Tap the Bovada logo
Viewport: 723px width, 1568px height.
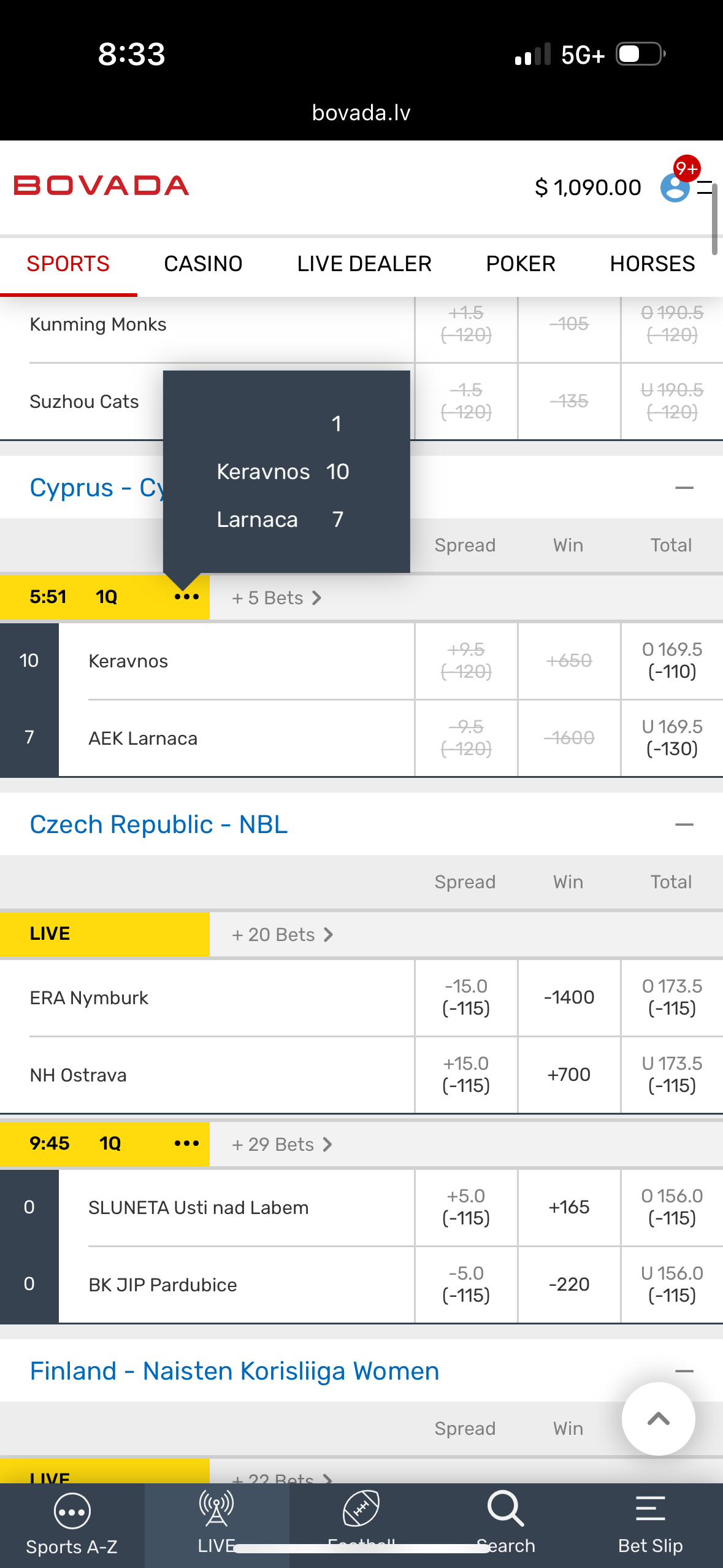(101, 186)
